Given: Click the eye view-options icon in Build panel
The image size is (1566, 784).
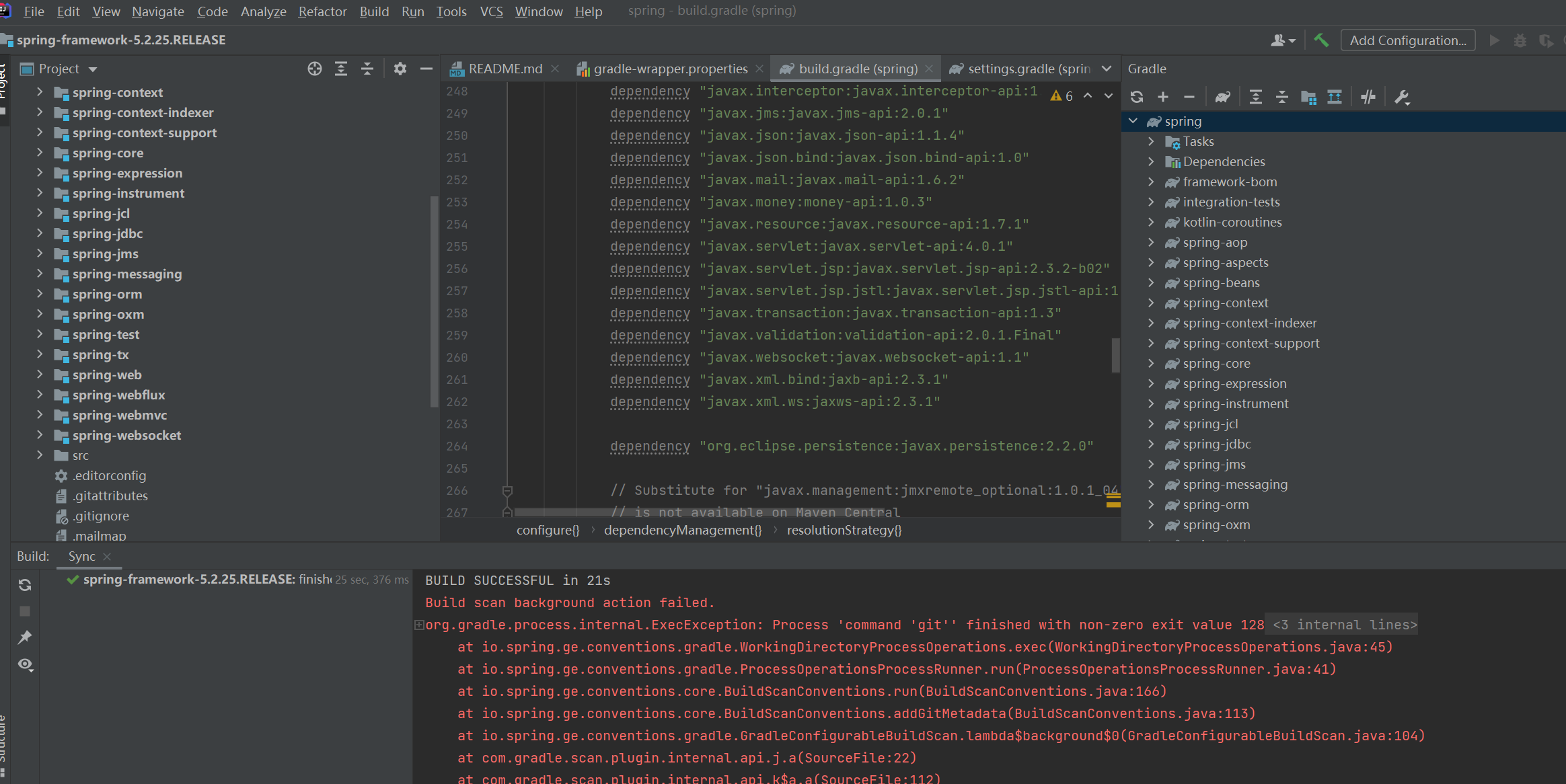Looking at the screenshot, I should (25, 664).
